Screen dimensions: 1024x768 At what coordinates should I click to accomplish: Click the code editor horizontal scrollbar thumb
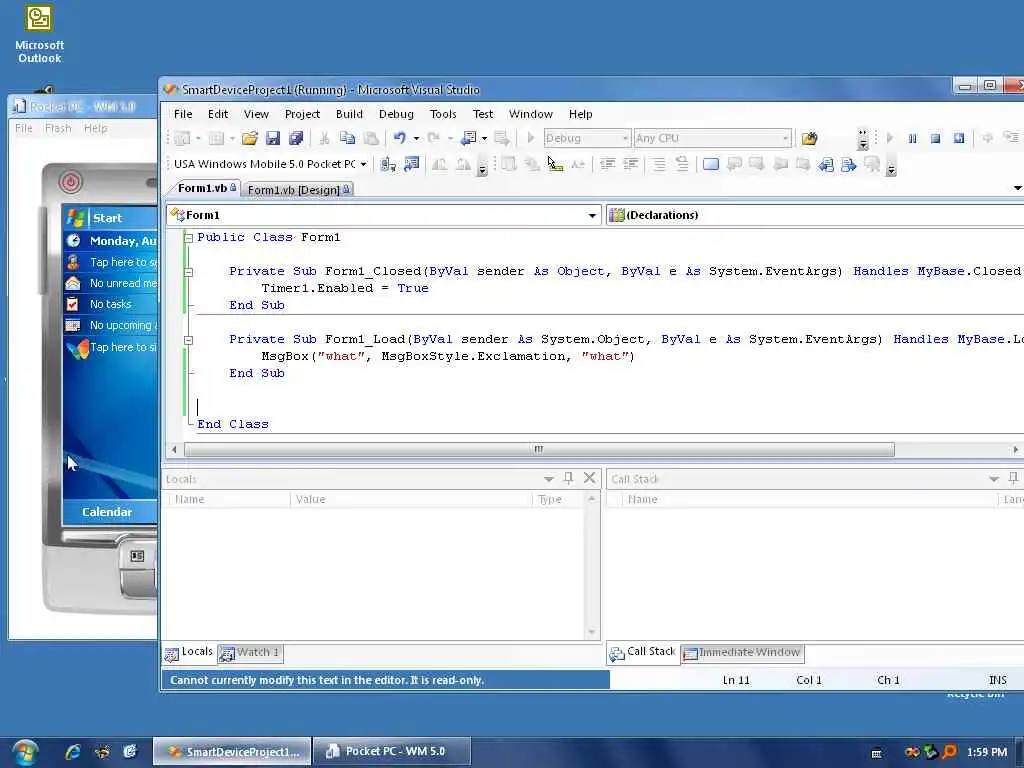(x=539, y=449)
